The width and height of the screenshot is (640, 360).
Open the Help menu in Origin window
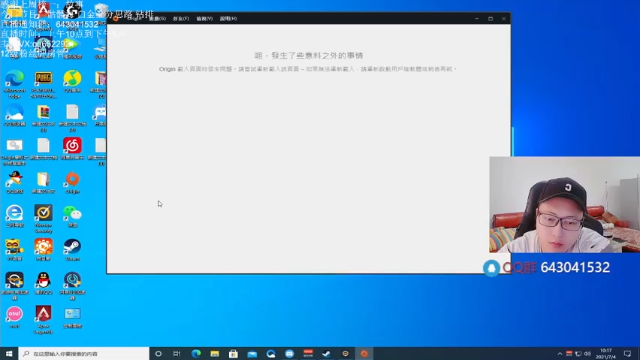228,18
